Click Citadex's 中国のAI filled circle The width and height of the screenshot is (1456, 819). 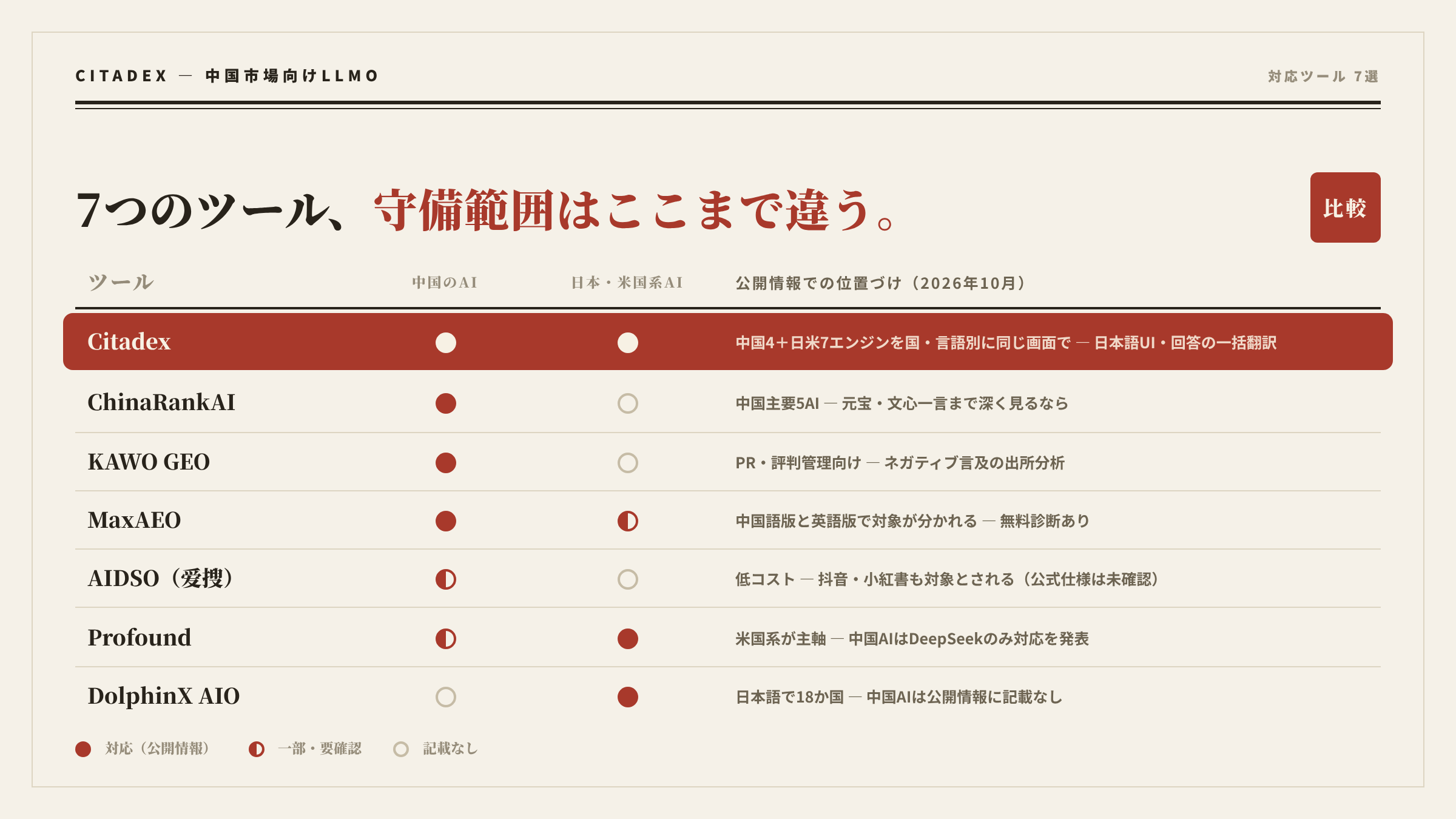(x=446, y=343)
